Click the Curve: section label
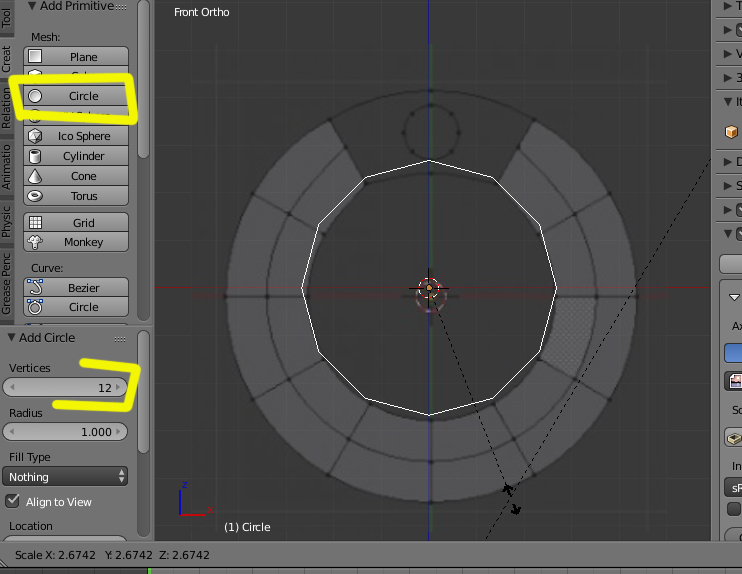 (x=47, y=268)
